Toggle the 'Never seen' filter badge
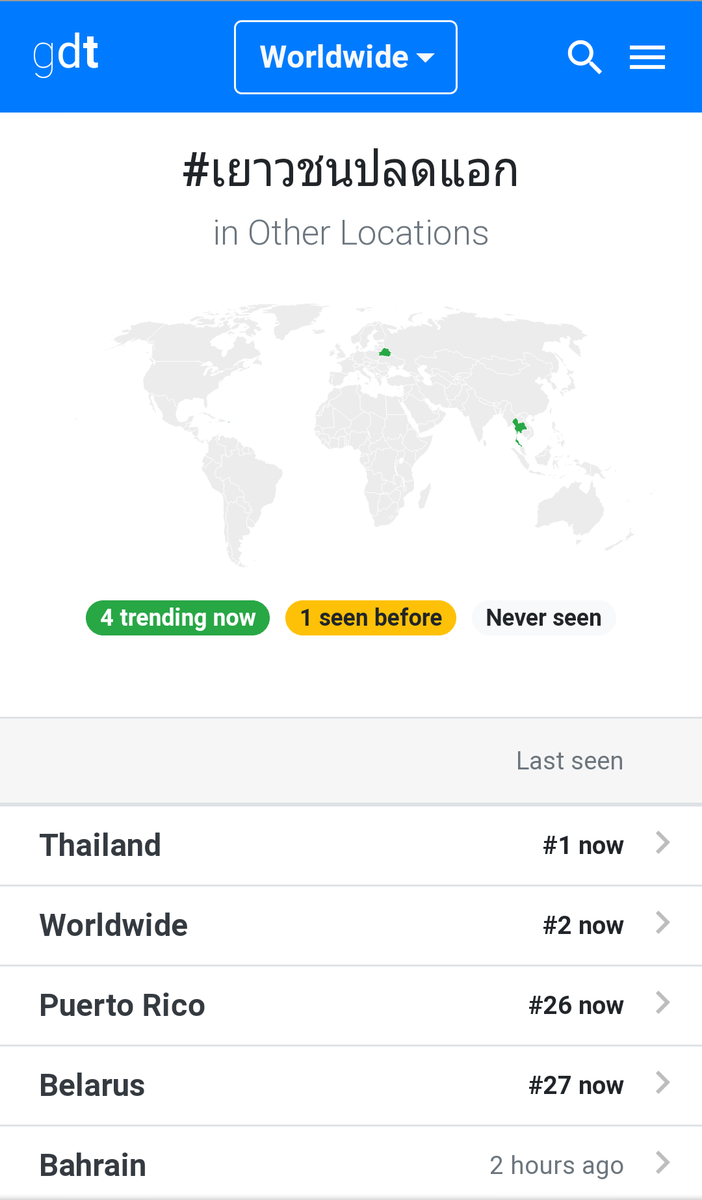Screen dimensions: 702x1200 tap(543, 618)
